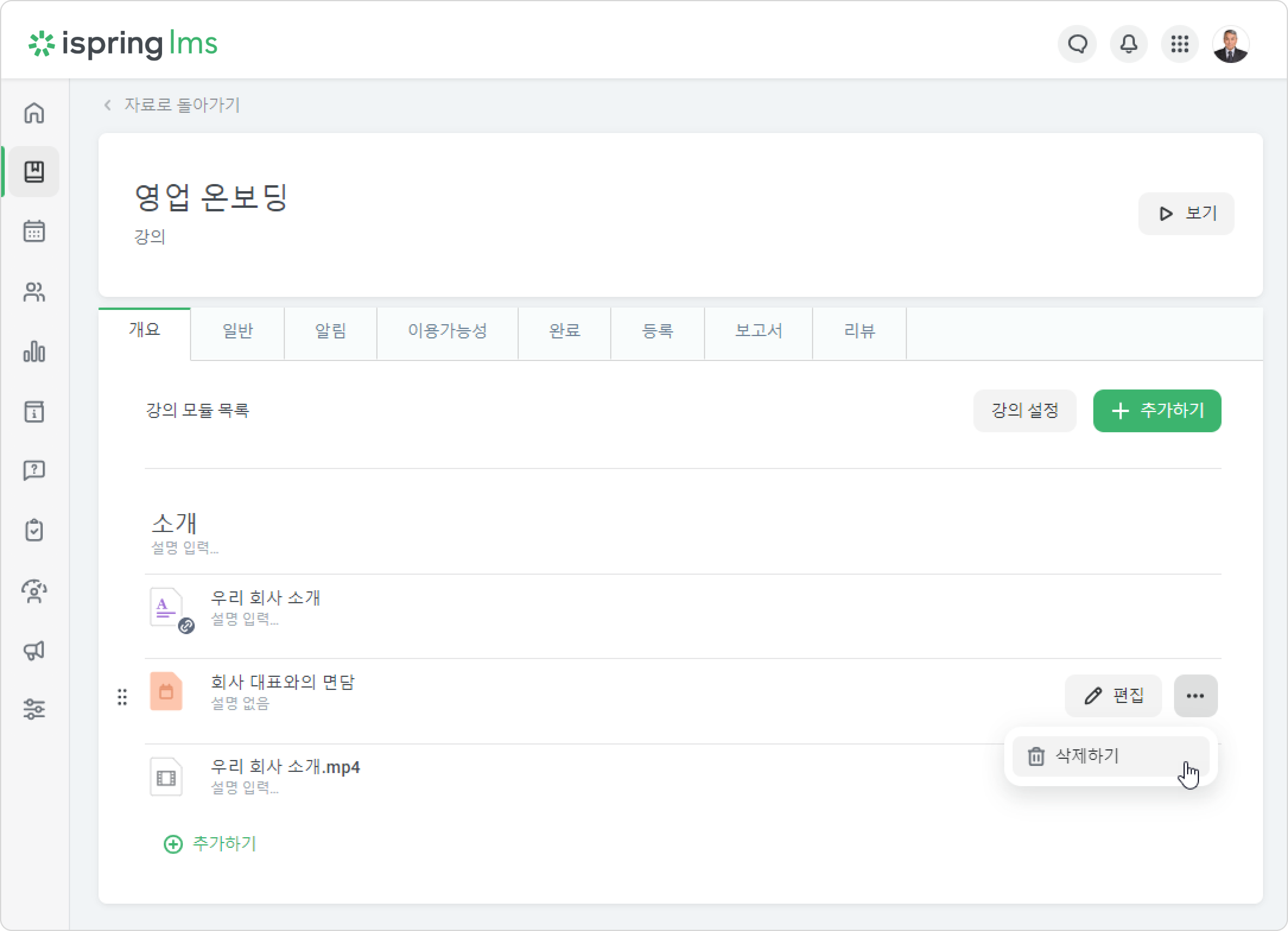
Task: Open the megaphone announcements icon
Action: (34, 650)
